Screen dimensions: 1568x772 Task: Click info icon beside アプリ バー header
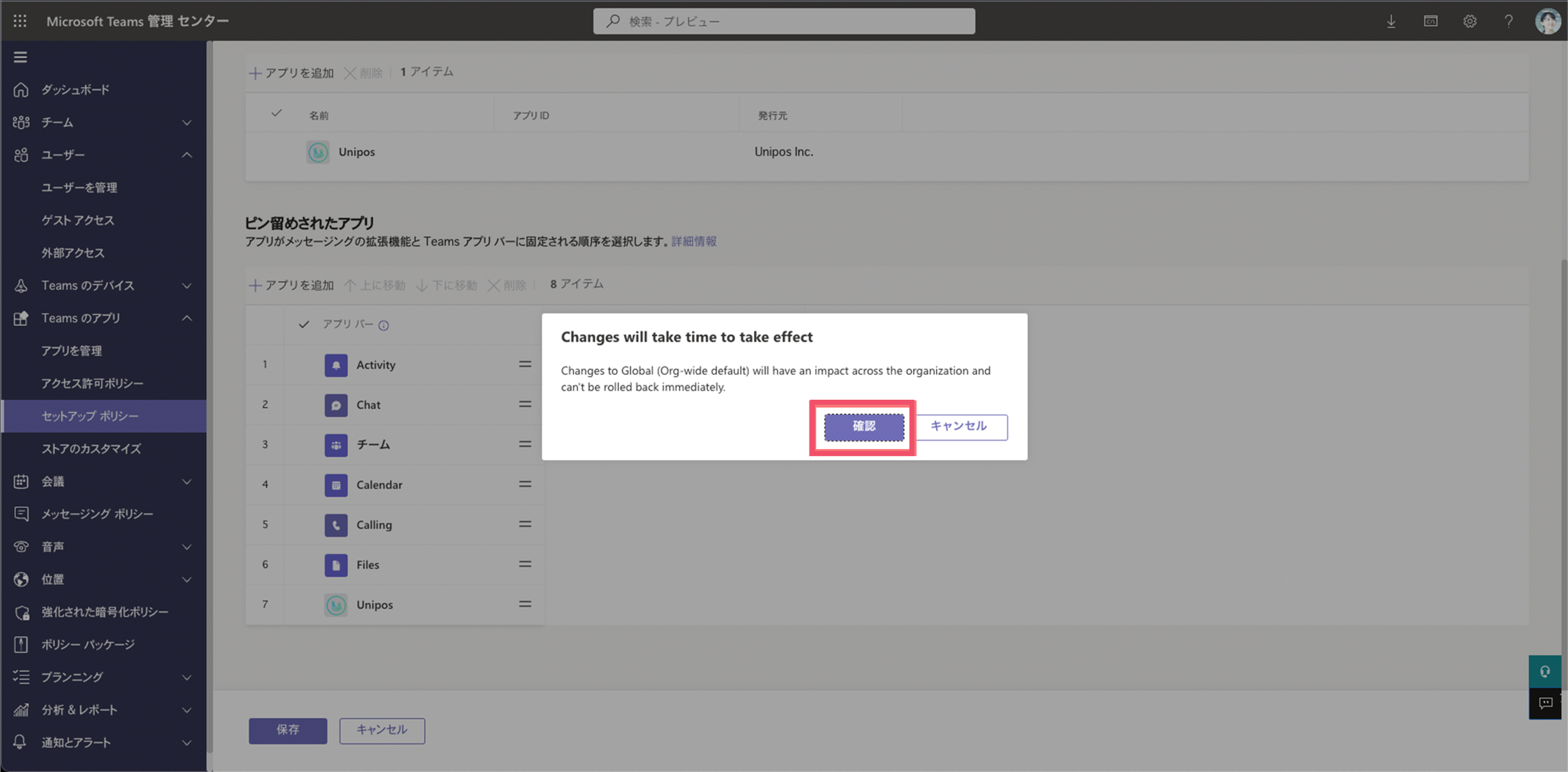point(383,326)
